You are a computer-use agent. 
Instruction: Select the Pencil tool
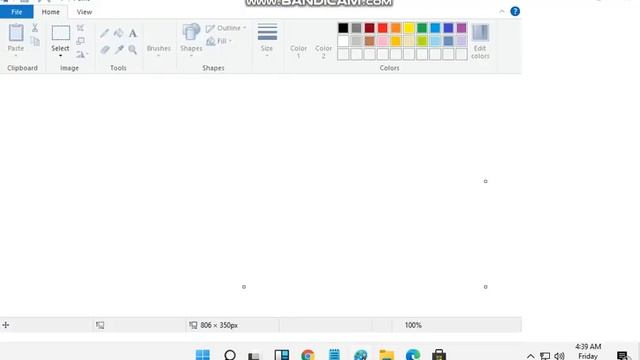tap(104, 33)
